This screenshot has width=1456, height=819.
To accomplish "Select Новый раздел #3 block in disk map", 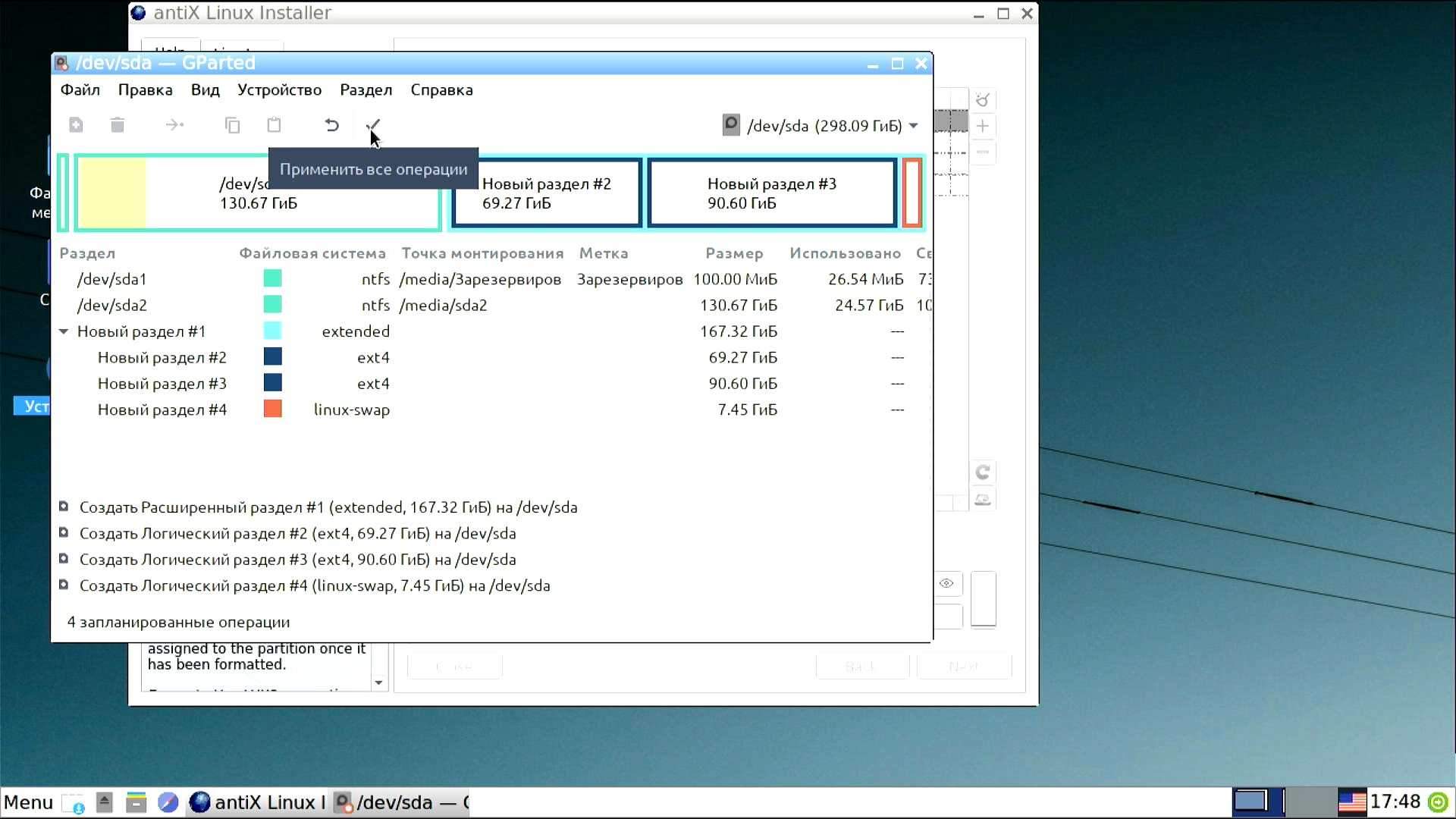I will point(772,193).
